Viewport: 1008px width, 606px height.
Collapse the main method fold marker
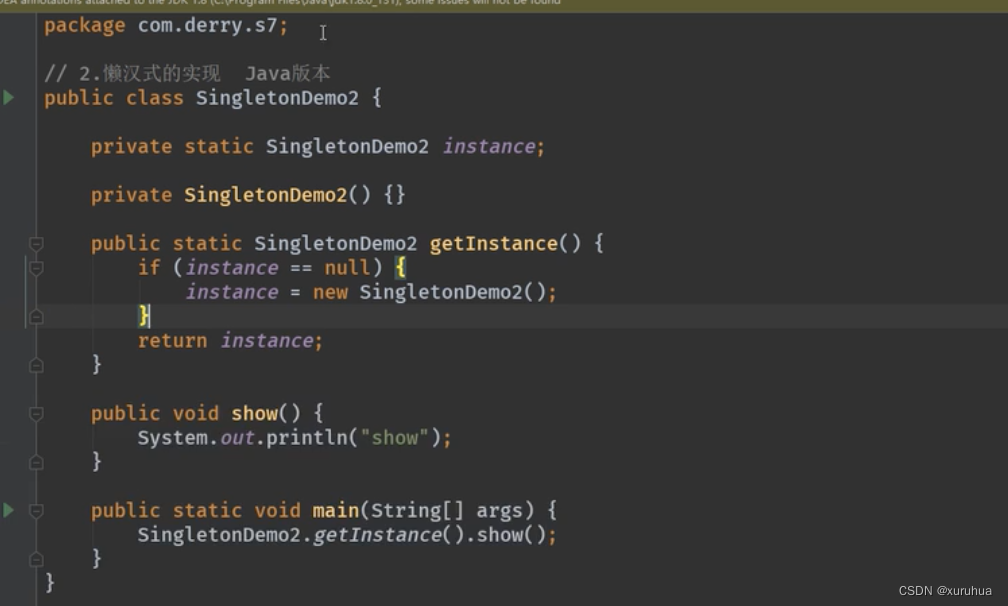coord(37,511)
